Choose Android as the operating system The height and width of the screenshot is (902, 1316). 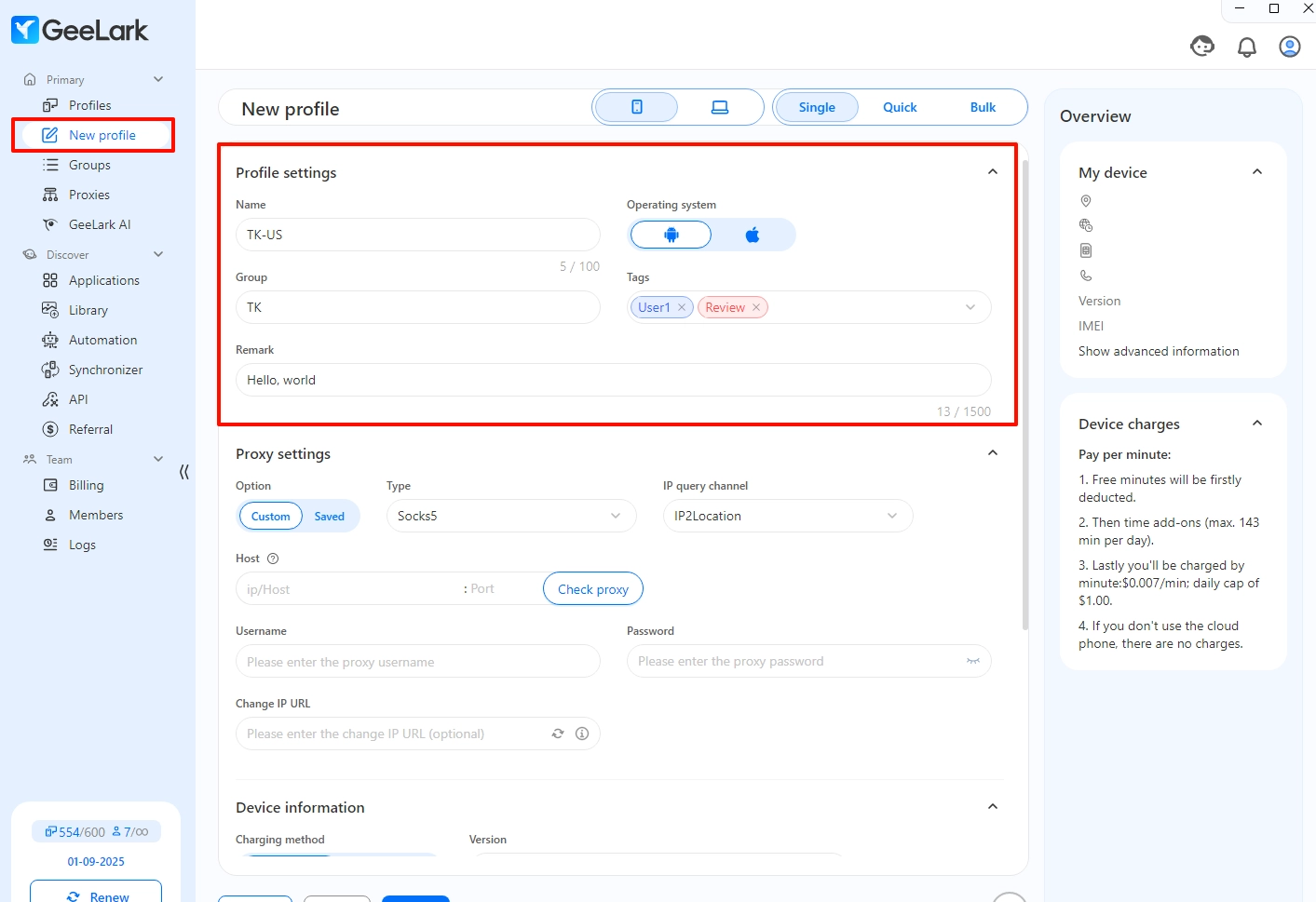click(672, 235)
